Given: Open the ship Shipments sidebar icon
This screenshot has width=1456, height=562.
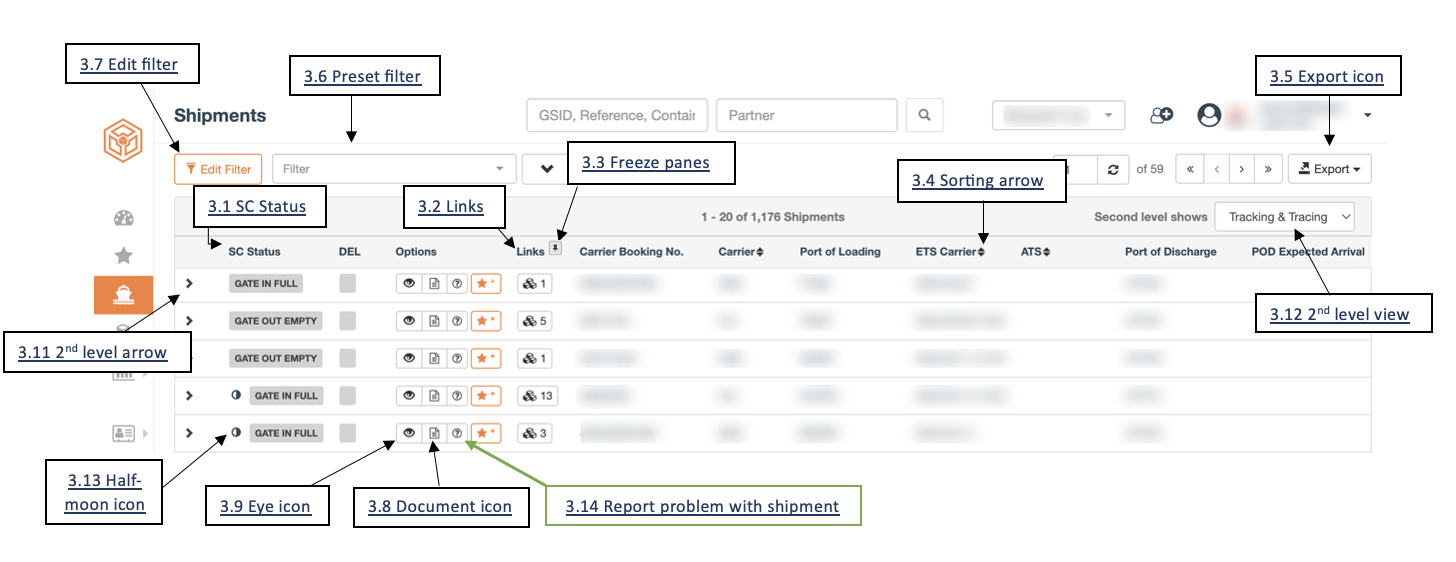Looking at the screenshot, I should point(124,295).
